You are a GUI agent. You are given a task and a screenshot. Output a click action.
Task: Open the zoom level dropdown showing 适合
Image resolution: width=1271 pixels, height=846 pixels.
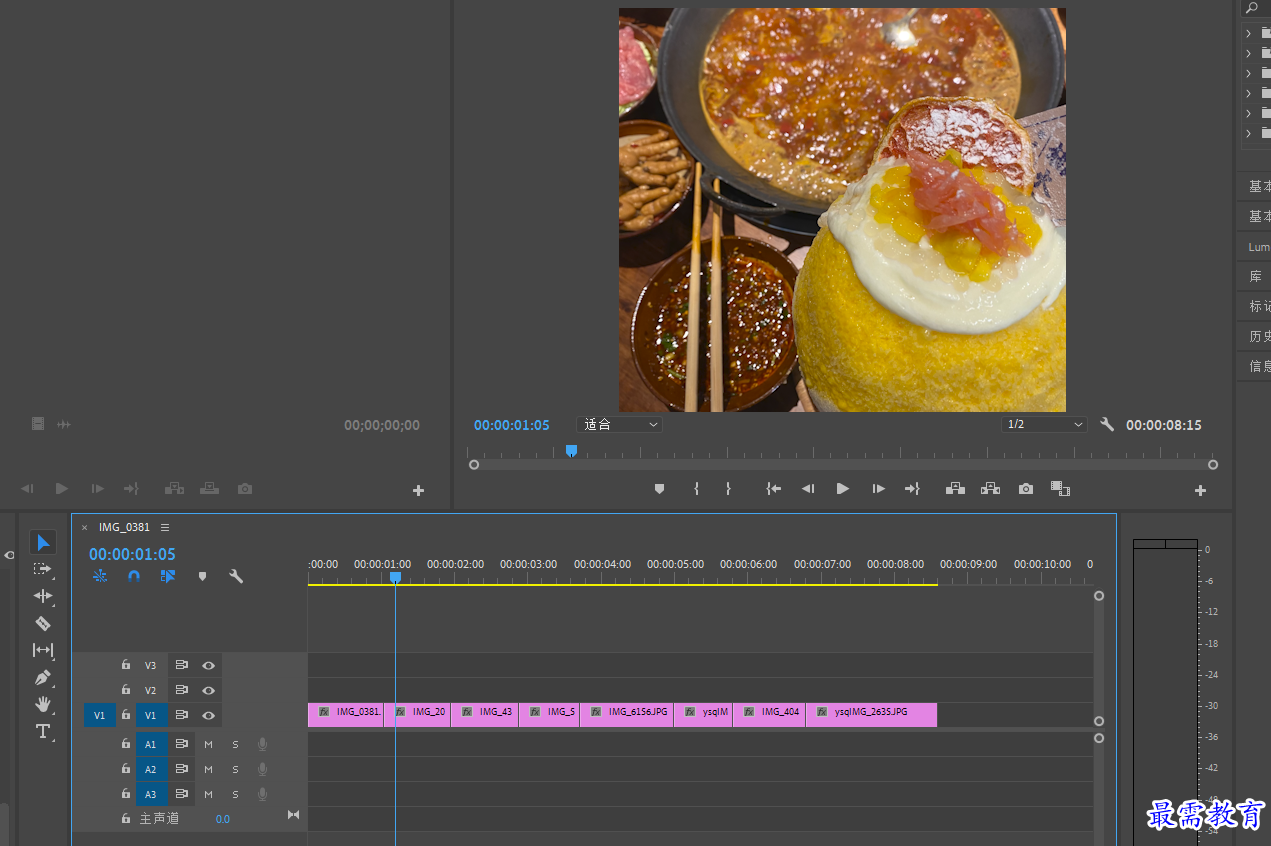tap(620, 424)
